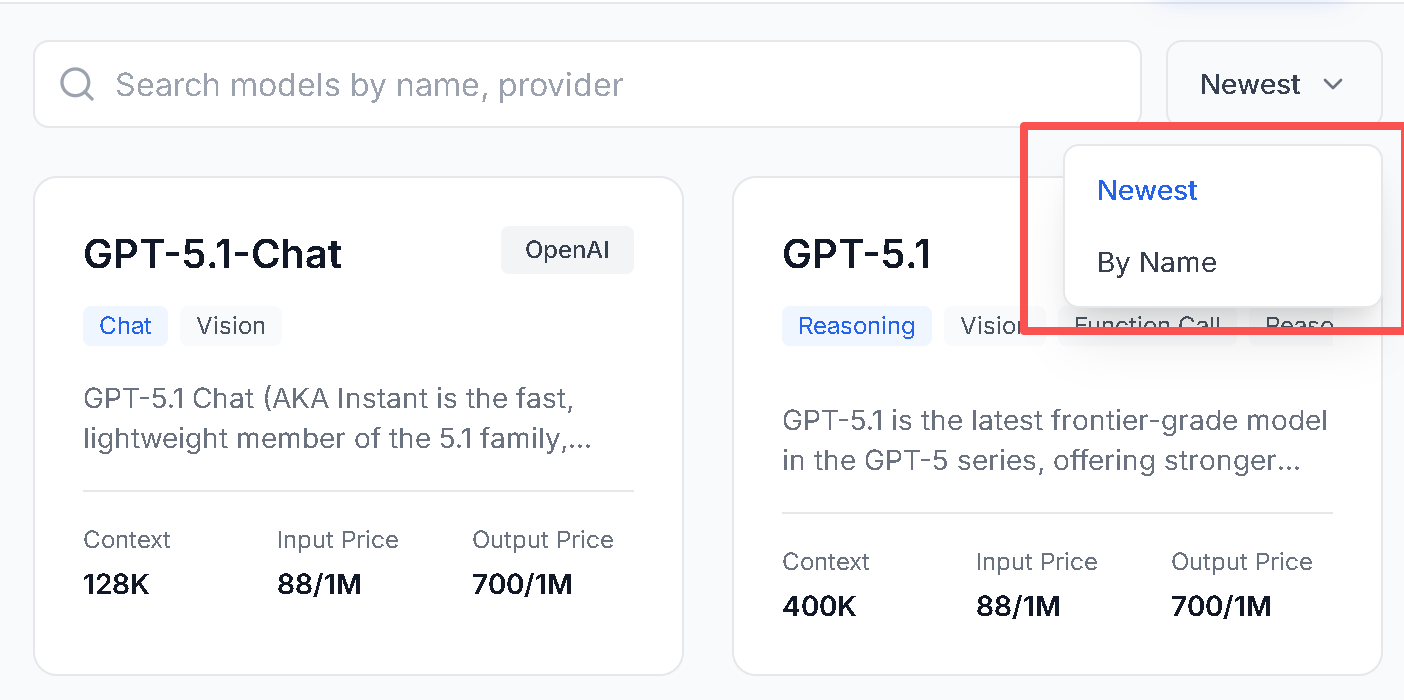This screenshot has height=700, width=1404.
Task: Choose By Name sort option
Action: 1157,262
